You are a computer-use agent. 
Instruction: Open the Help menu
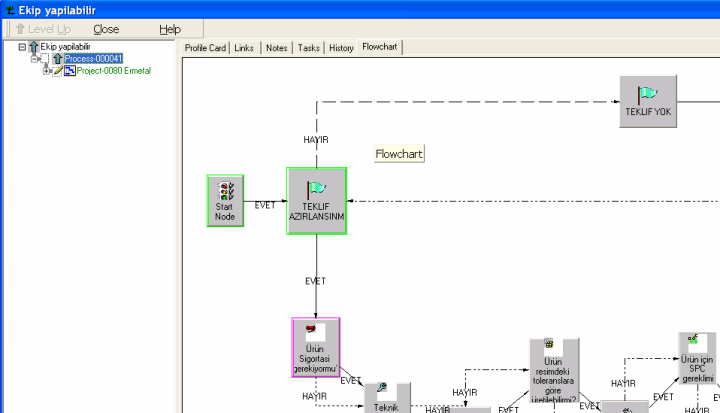click(x=170, y=29)
